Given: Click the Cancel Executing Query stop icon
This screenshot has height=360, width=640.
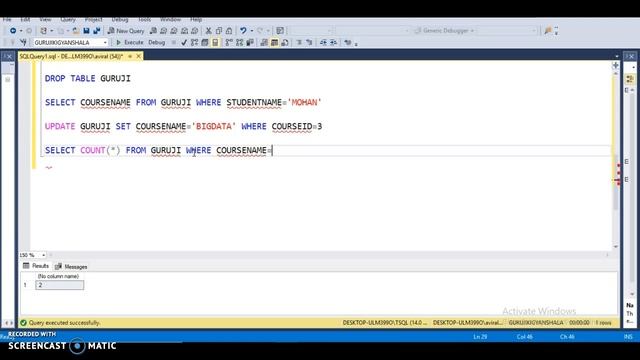Looking at the screenshot, I should pos(174,42).
